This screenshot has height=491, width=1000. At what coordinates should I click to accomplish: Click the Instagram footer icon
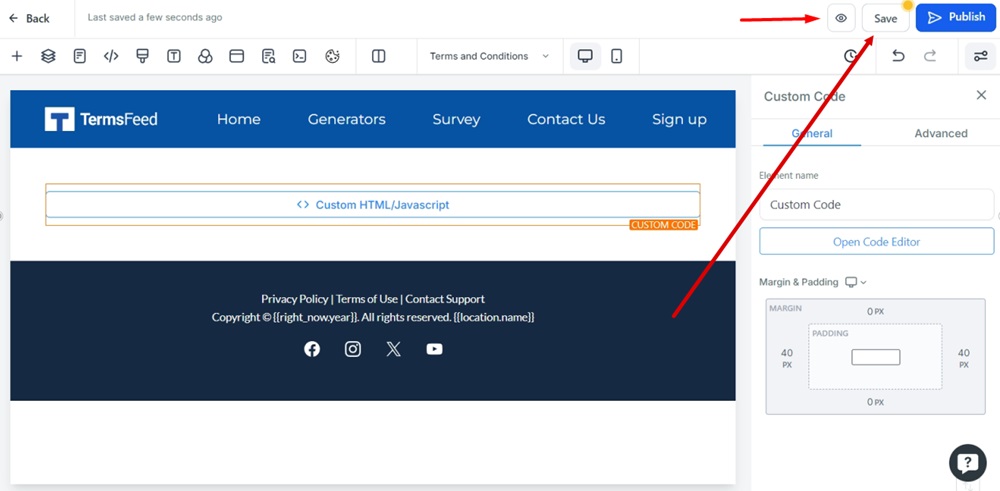pyautogui.click(x=353, y=349)
